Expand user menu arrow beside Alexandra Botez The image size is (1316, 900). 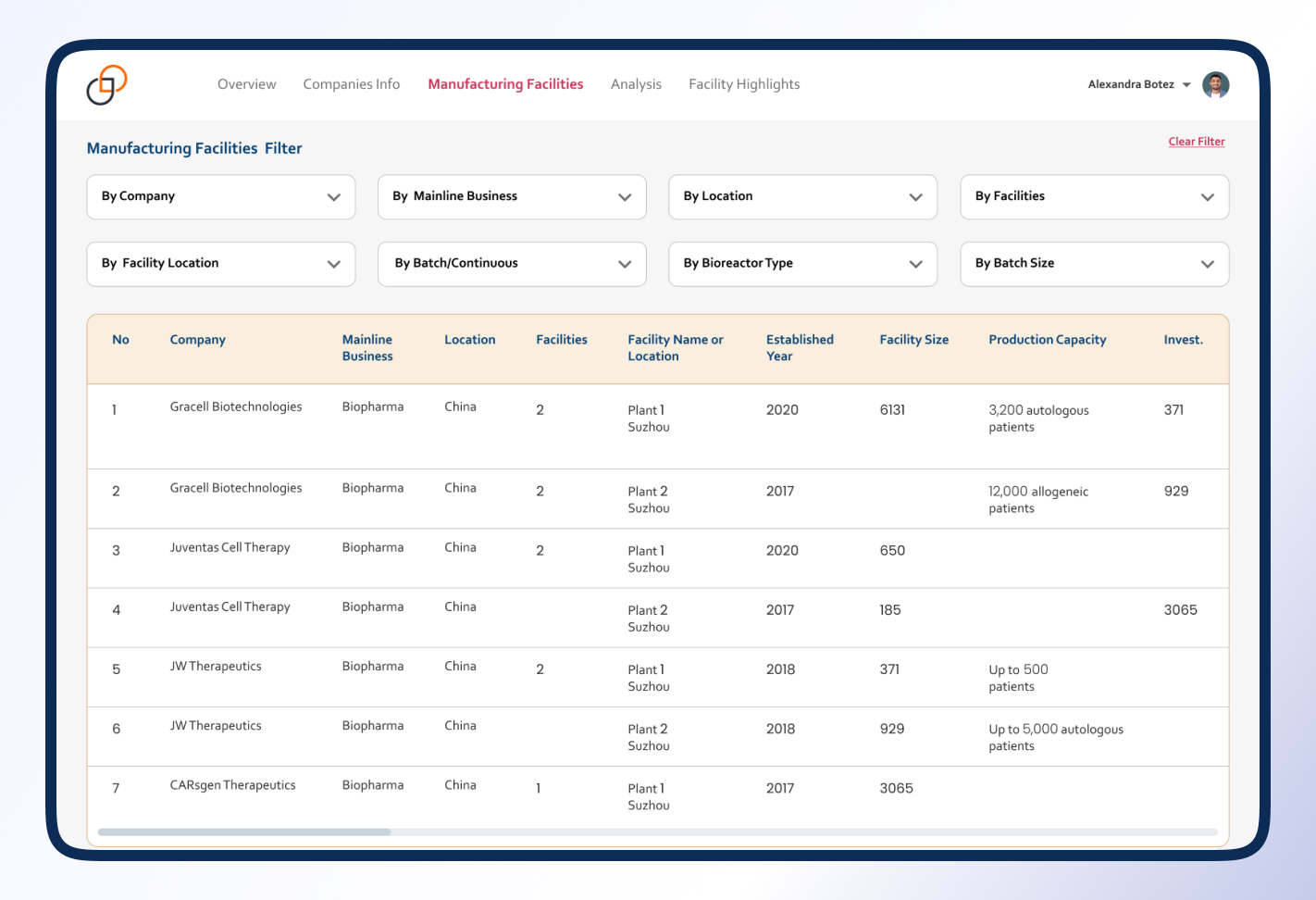click(1186, 85)
